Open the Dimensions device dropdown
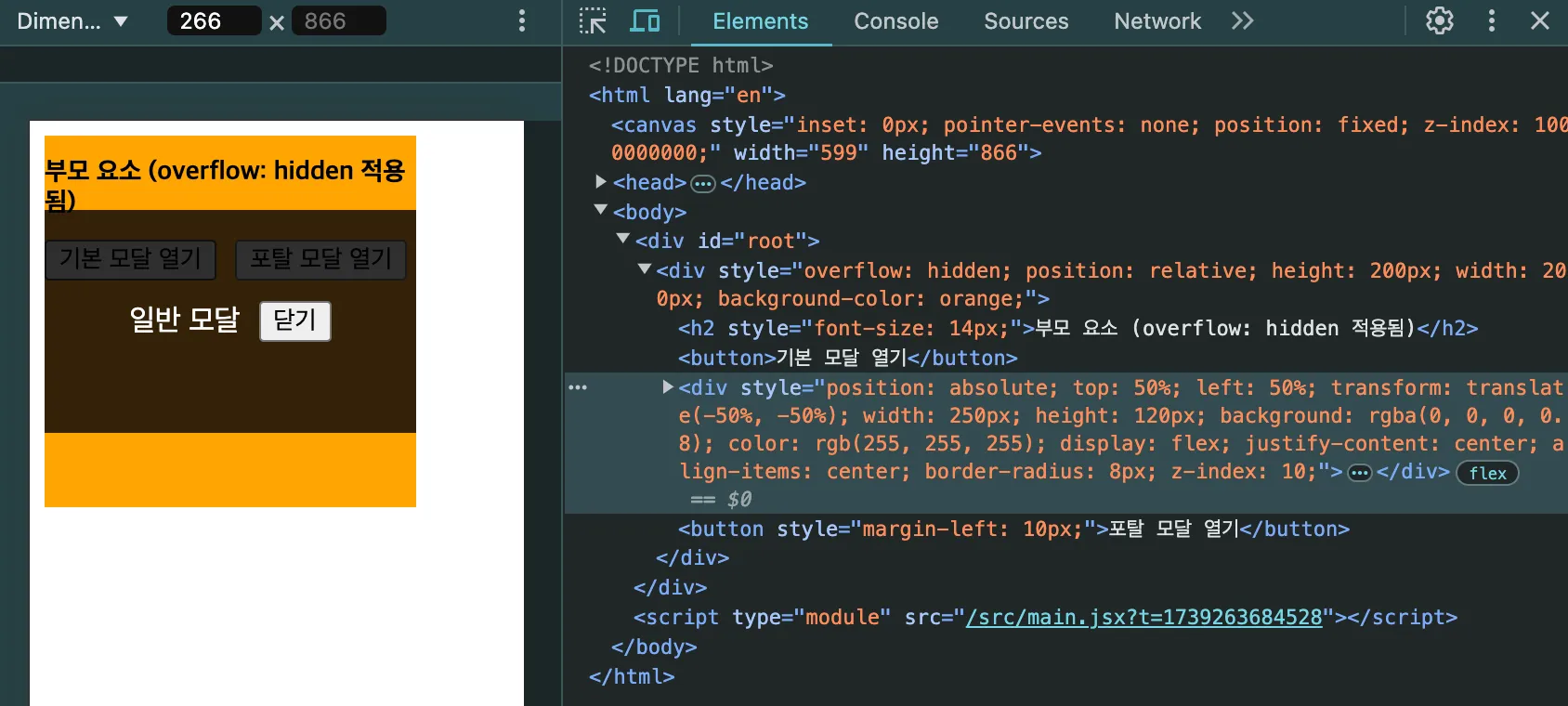 pos(72,20)
